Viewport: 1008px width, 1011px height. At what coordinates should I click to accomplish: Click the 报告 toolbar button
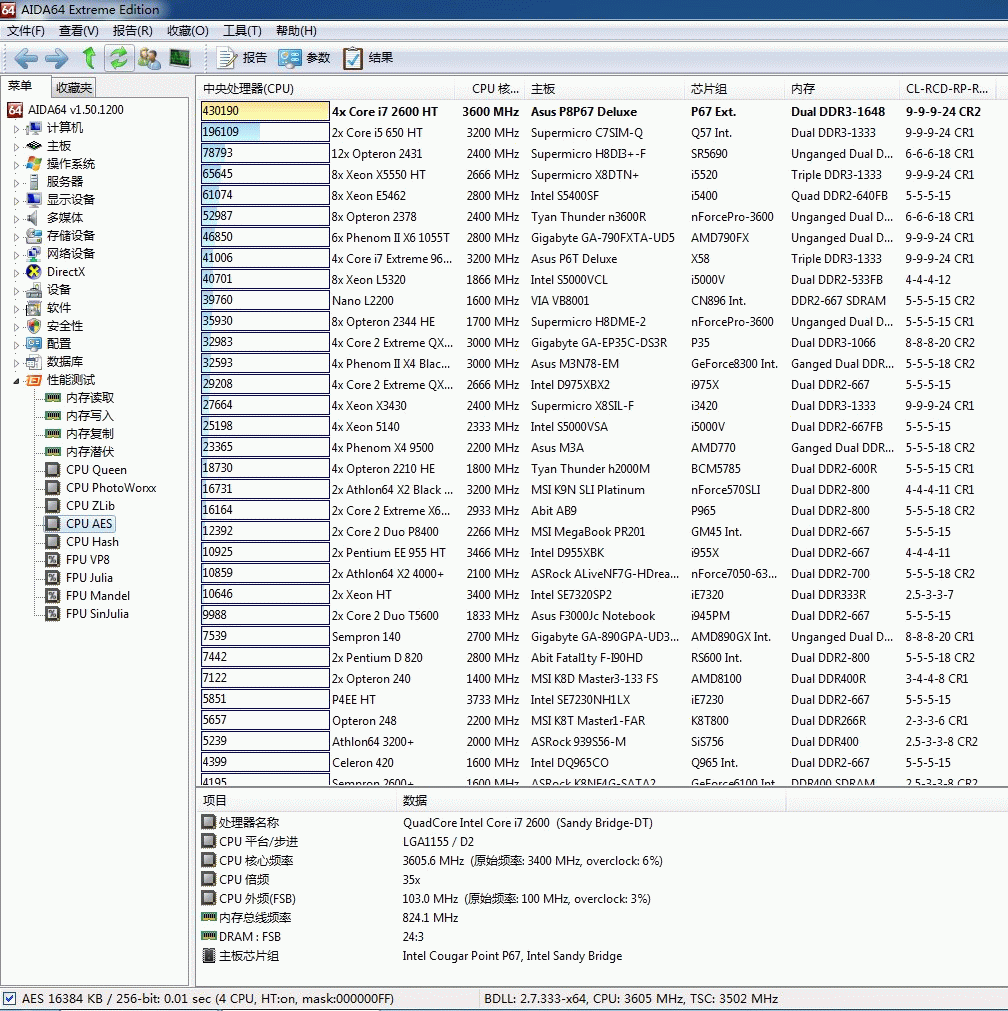[x=242, y=58]
